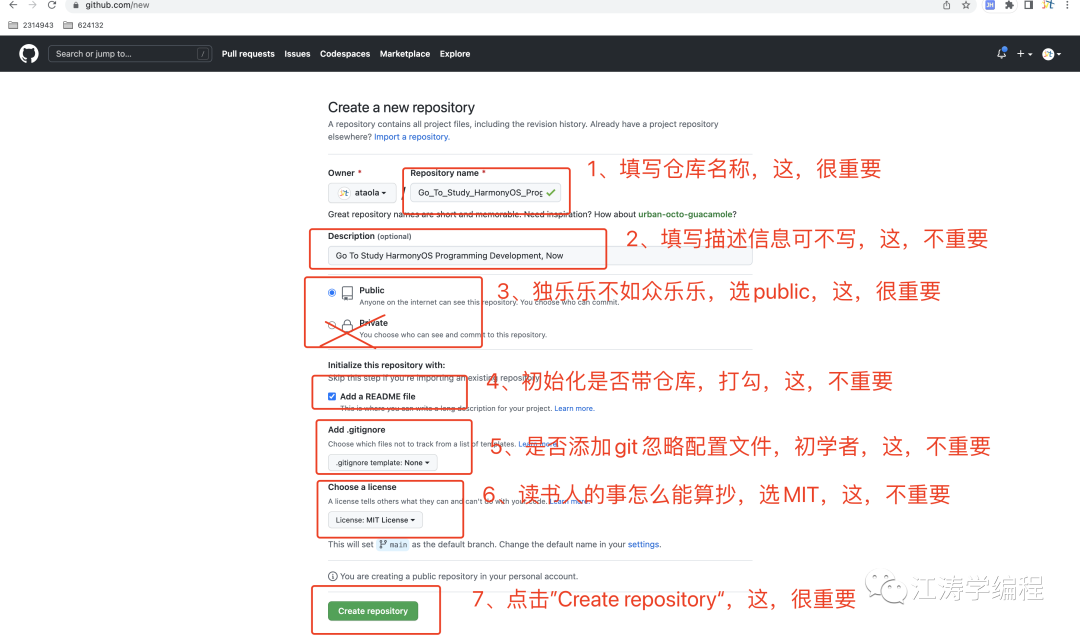Open the user avatar menu
1080x636 pixels.
point(1051,54)
